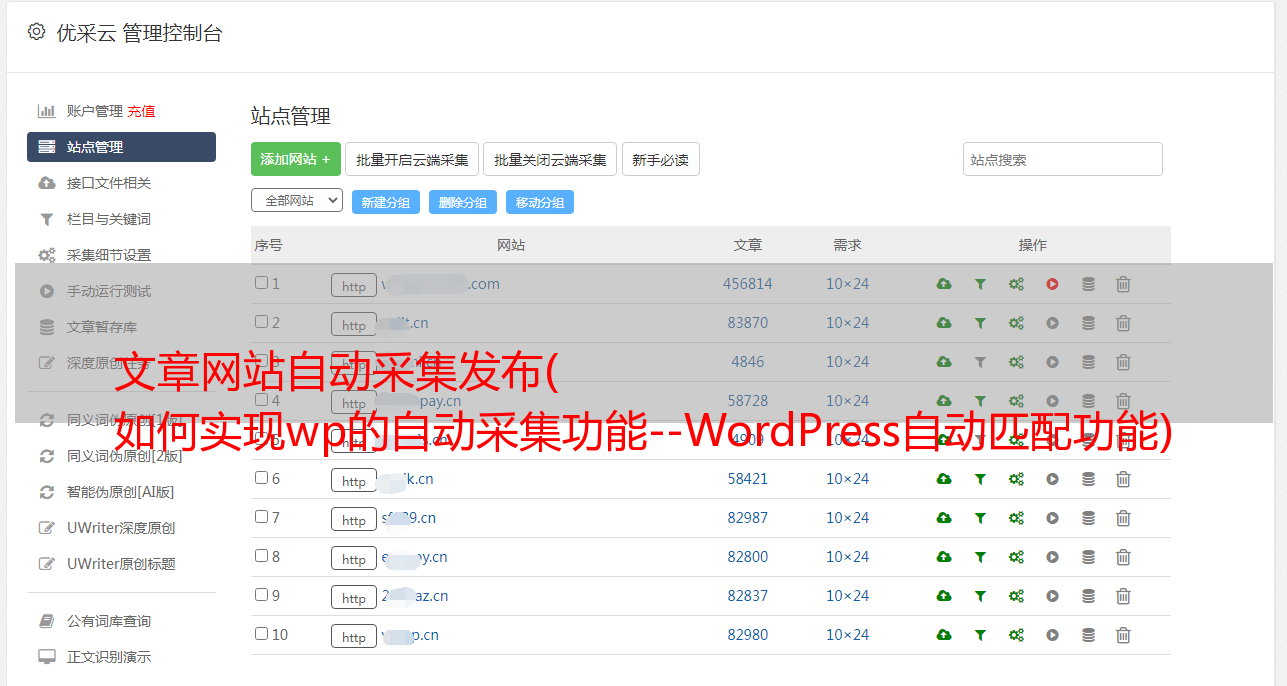
Task: Click the green gears settings icon in row 9
Action: tap(1016, 596)
